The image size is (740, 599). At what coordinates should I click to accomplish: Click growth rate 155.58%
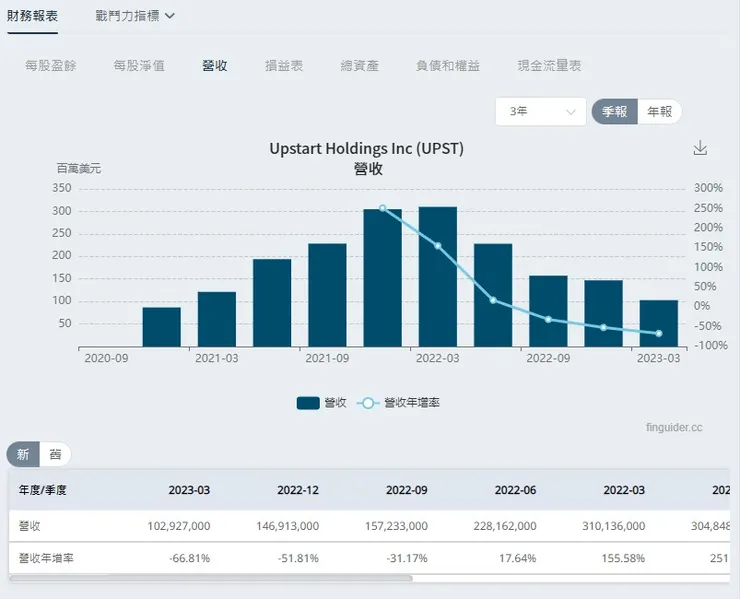click(623, 558)
